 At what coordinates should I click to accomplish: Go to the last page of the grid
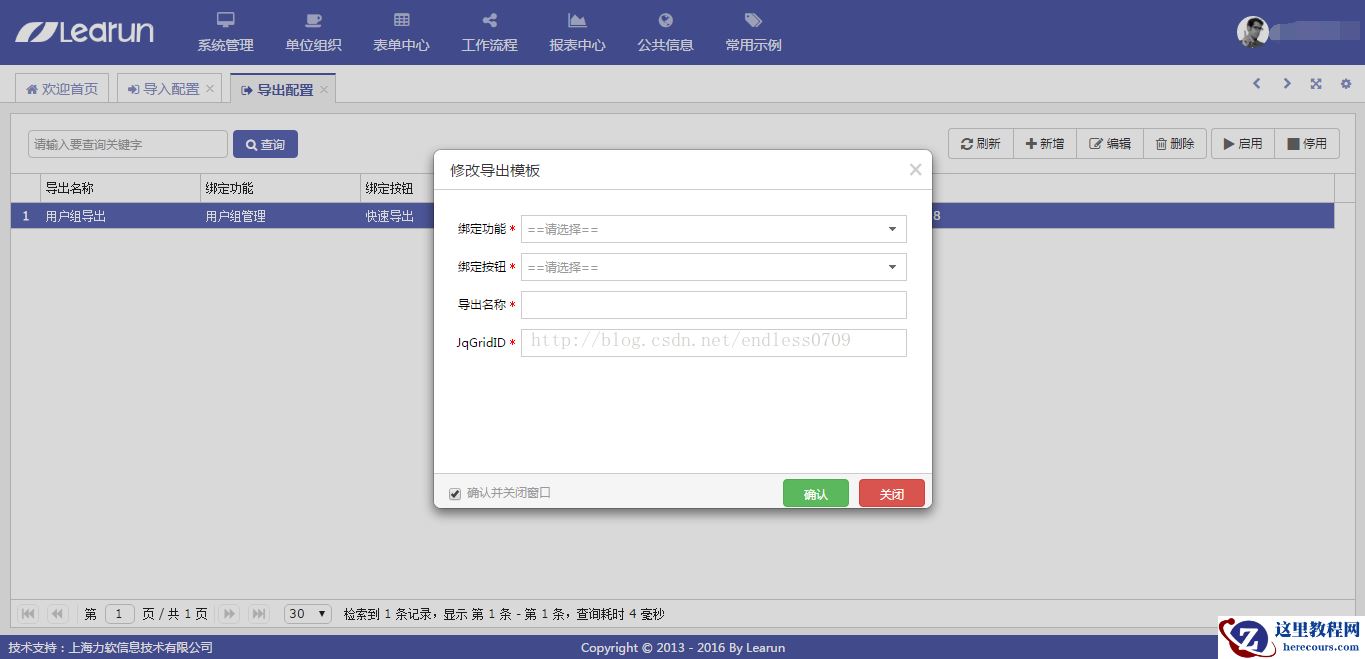pos(259,614)
